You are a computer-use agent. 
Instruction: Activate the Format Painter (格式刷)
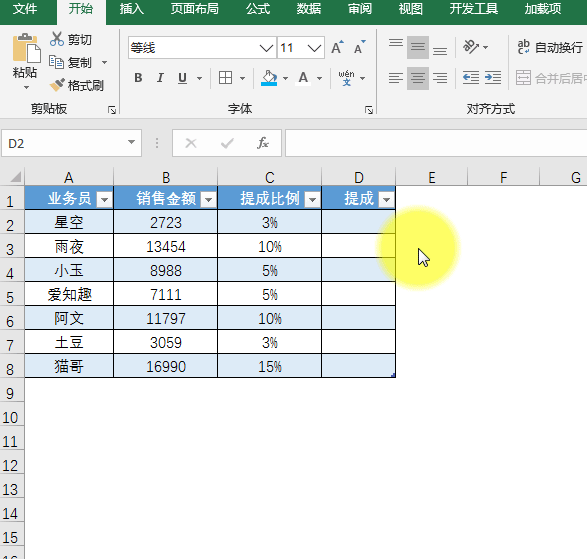76,85
